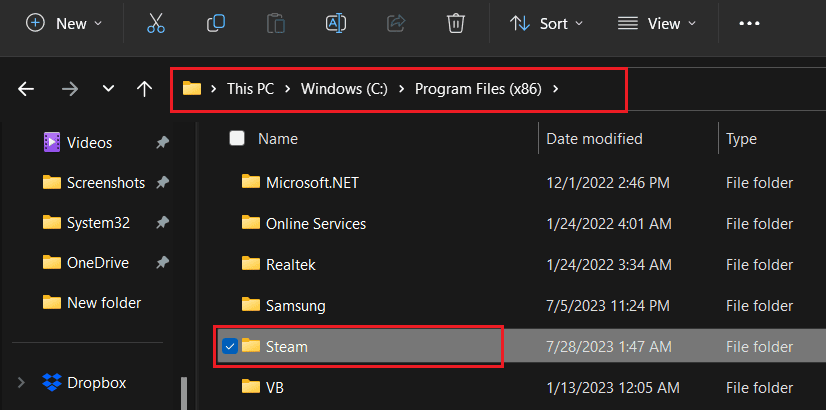This screenshot has height=410, width=826.
Task: Select Dropbox label in sidebar
Action: point(97,383)
